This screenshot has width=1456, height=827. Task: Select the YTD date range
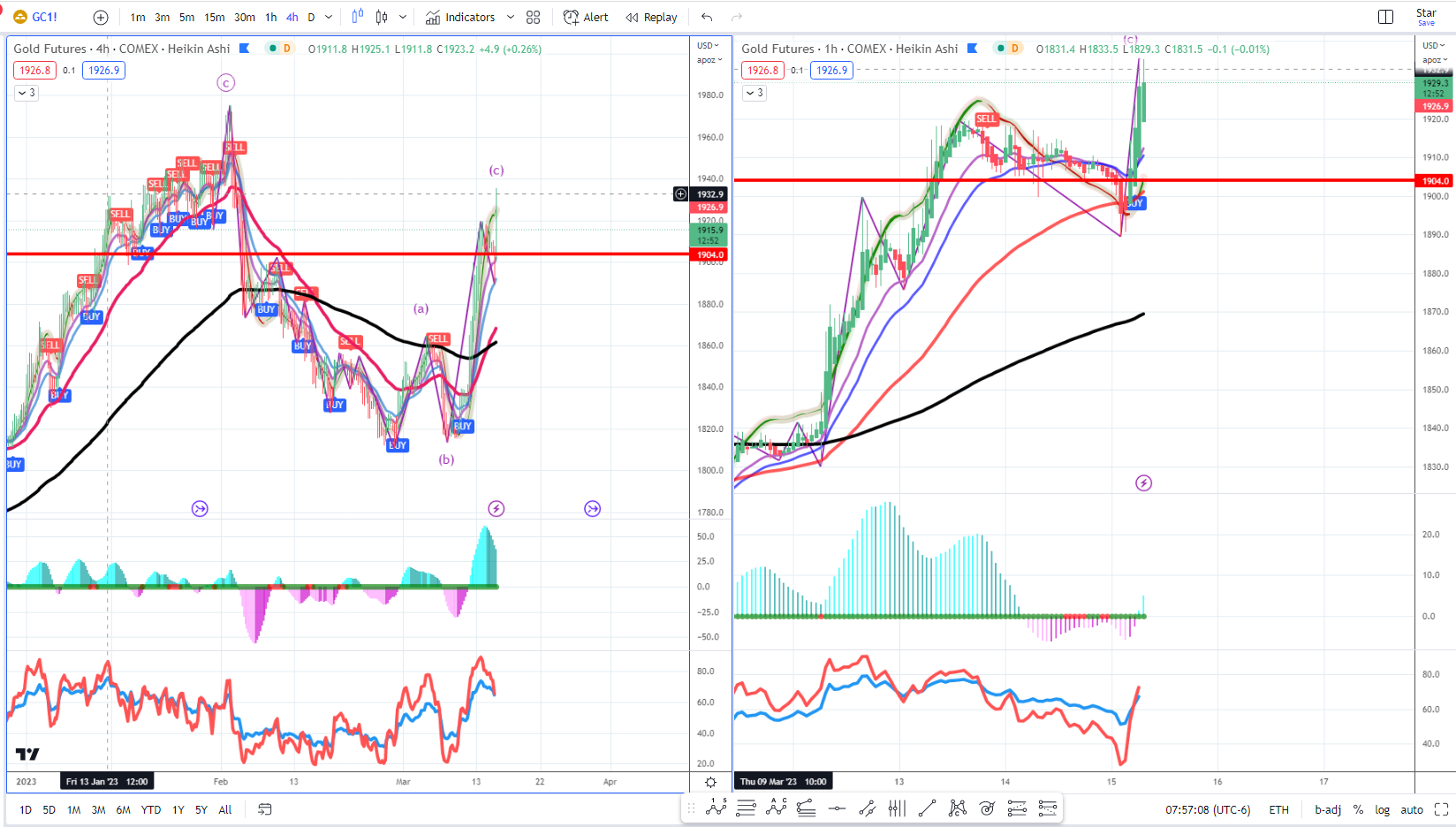(151, 810)
